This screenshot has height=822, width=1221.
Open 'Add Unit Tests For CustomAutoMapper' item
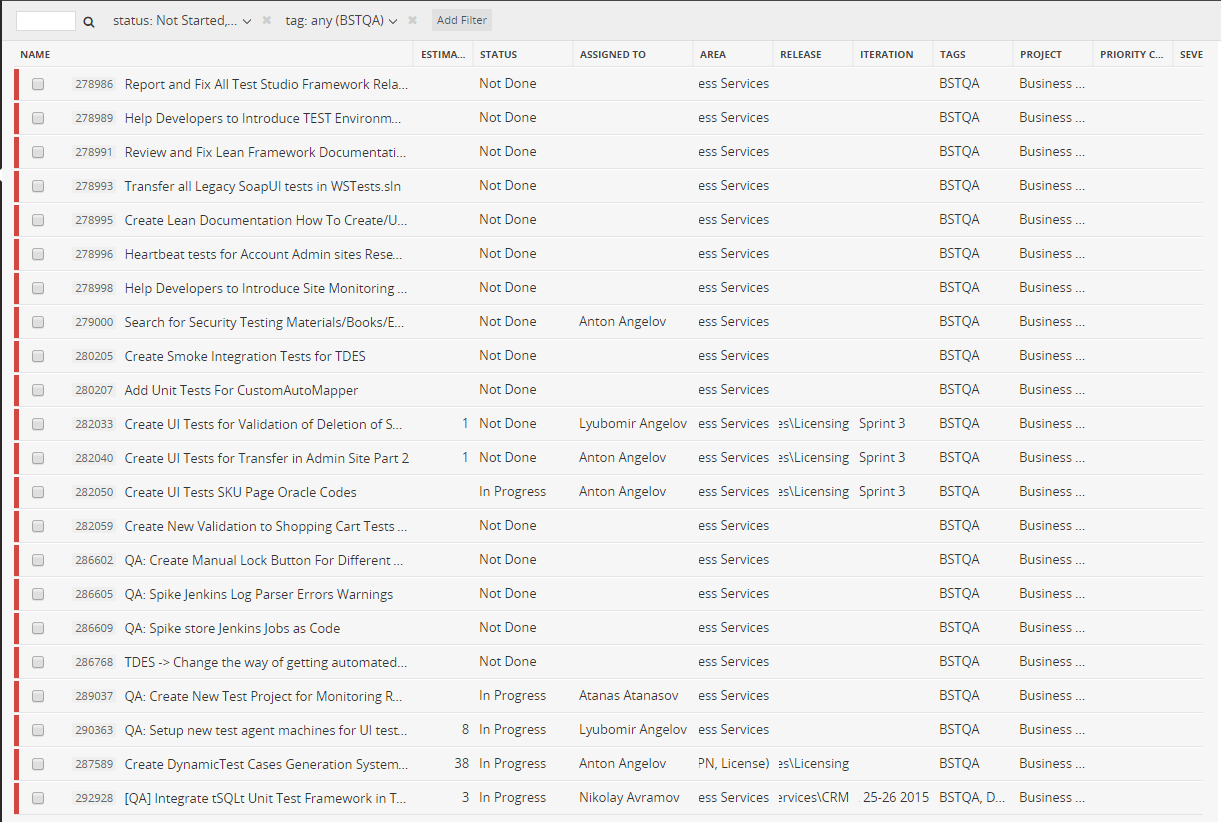pyautogui.click(x=241, y=391)
